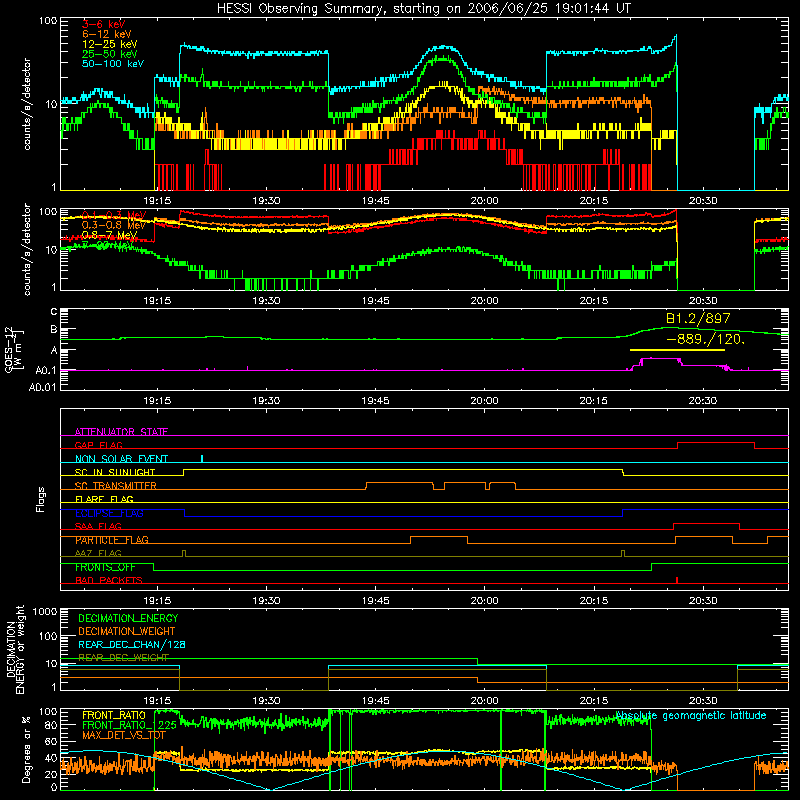This screenshot has height=800, width=800.
Task: Select the FLARE_FLAG label
Action: coord(104,499)
